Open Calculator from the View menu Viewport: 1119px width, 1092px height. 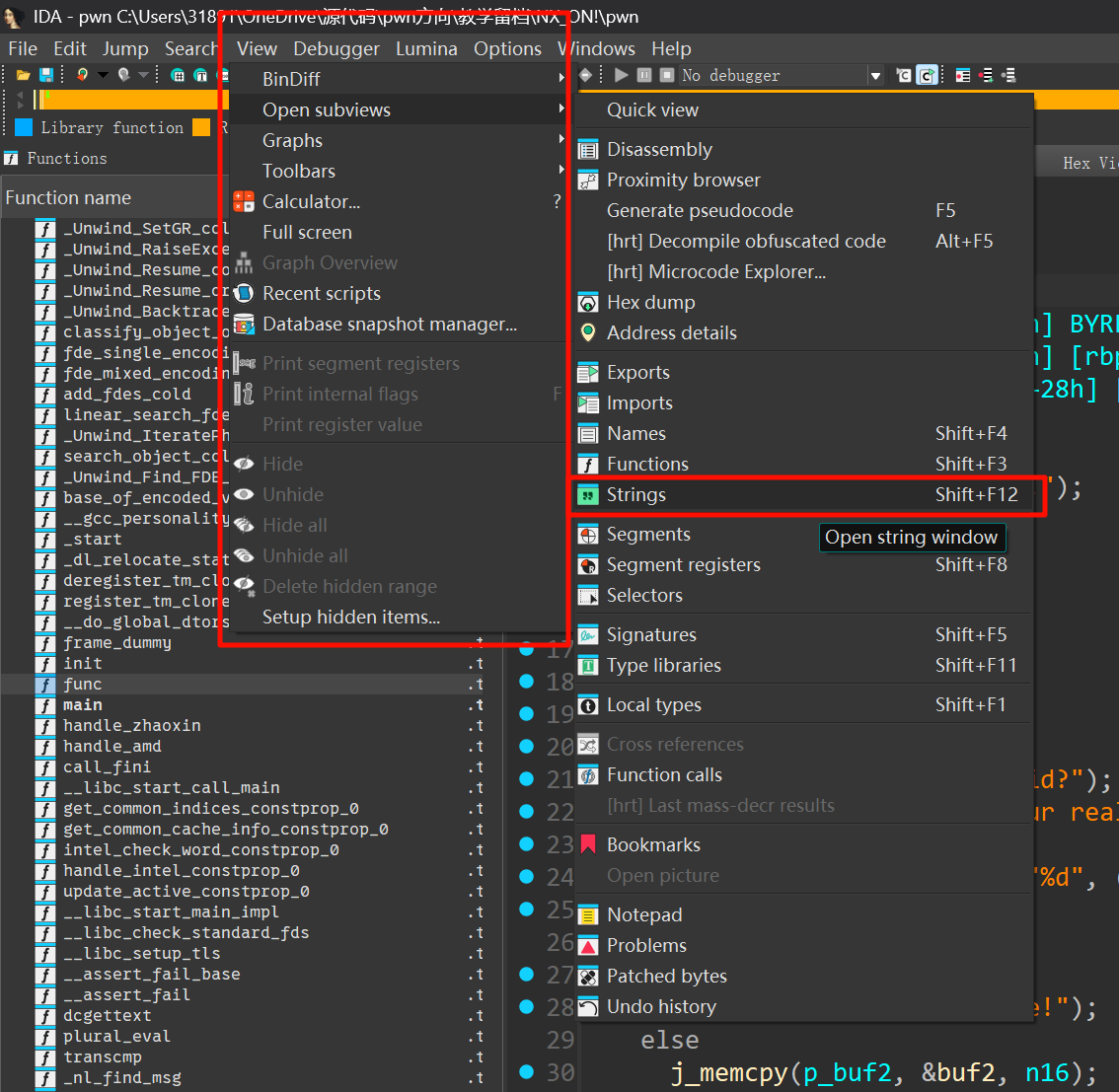coord(399,202)
